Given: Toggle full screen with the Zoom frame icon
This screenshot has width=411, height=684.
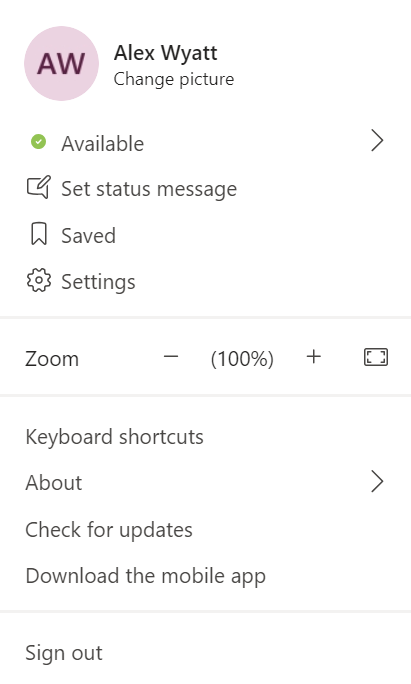Looking at the screenshot, I should click(376, 357).
